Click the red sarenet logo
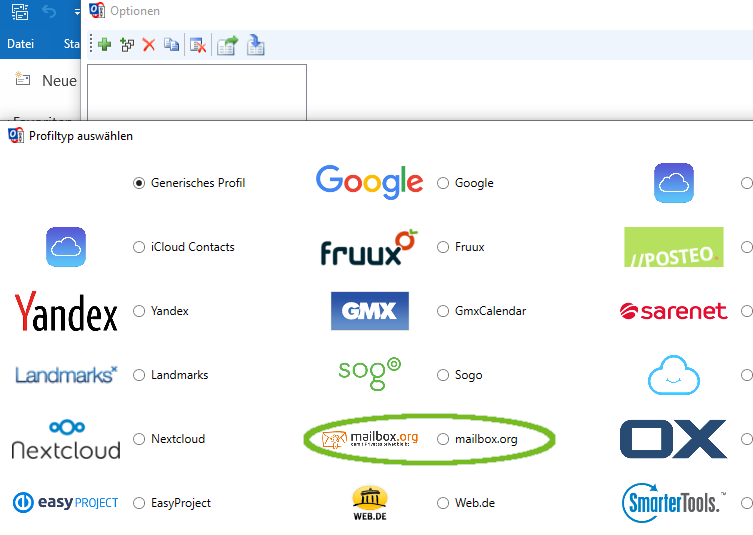This screenshot has height=535, width=753. tap(674, 311)
